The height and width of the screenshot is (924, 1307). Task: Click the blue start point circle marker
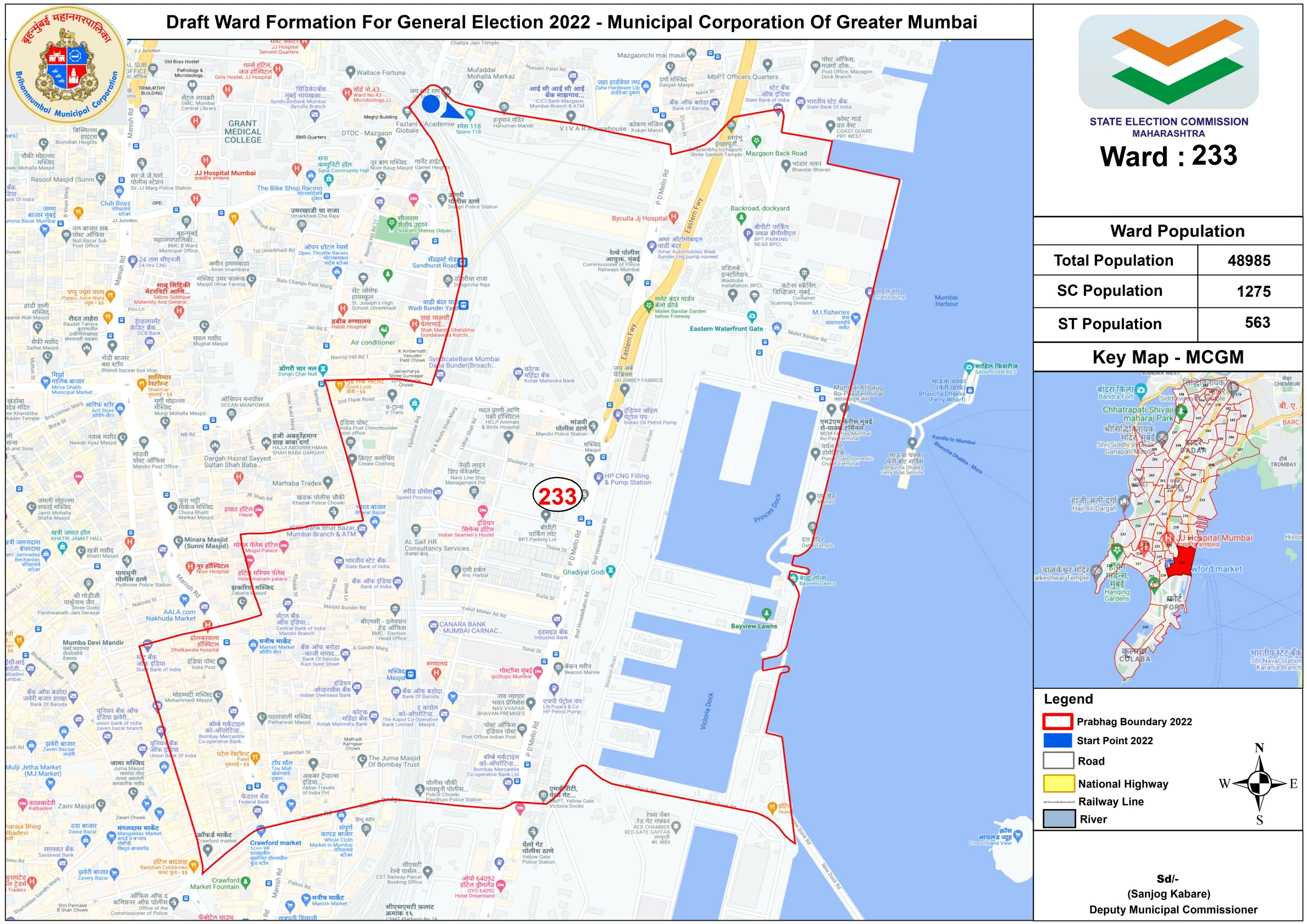[x=430, y=104]
